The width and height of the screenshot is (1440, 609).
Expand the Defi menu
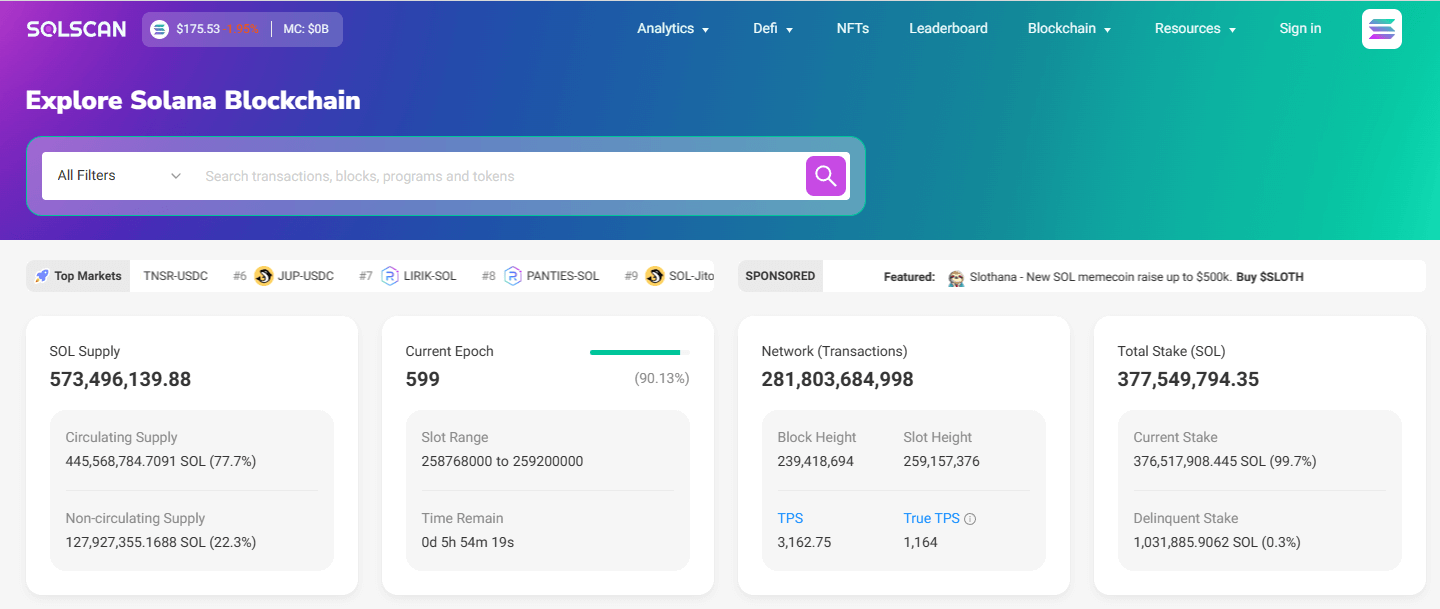tap(773, 29)
